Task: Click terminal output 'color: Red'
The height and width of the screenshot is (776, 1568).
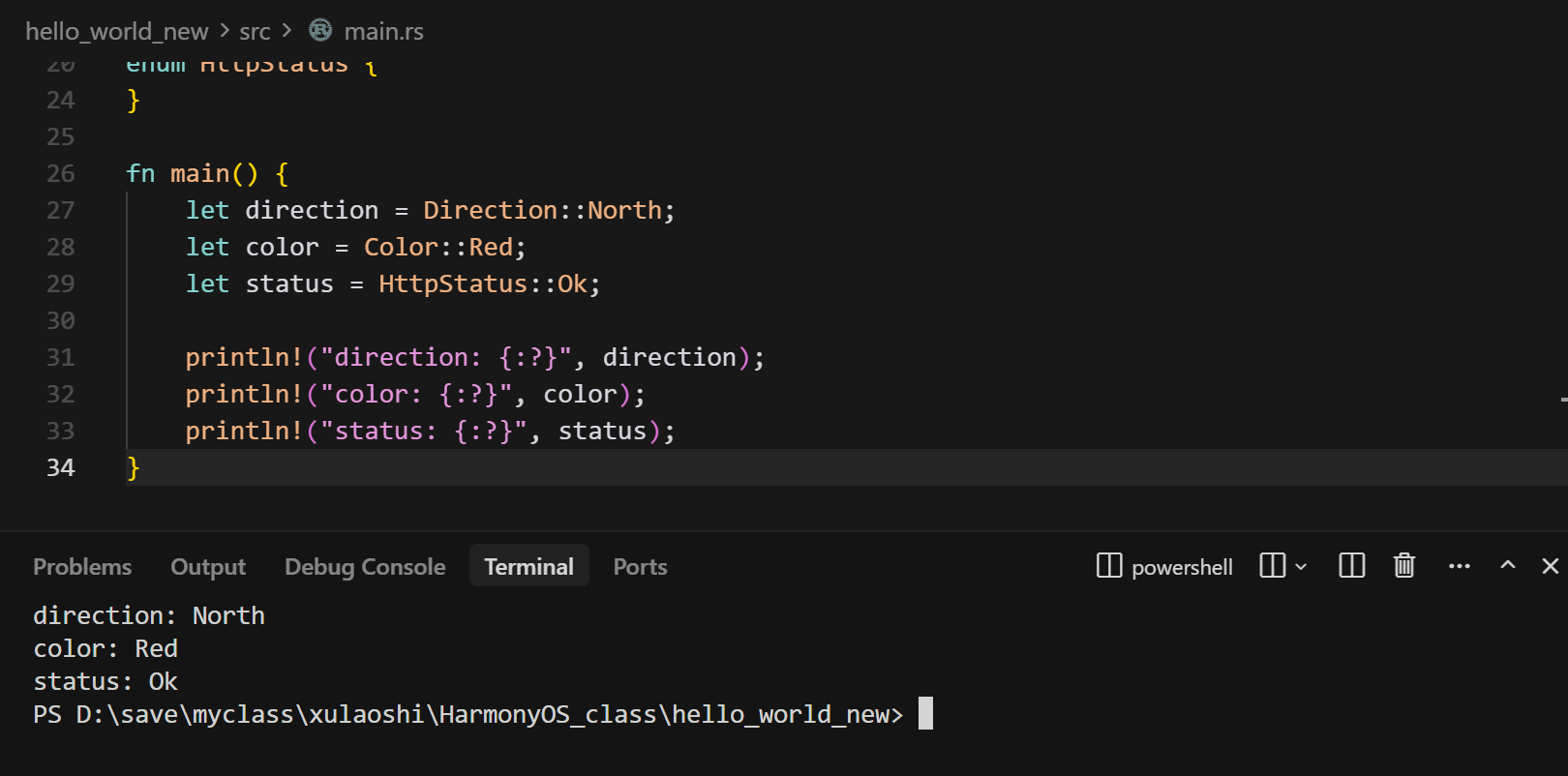Action: point(106,648)
